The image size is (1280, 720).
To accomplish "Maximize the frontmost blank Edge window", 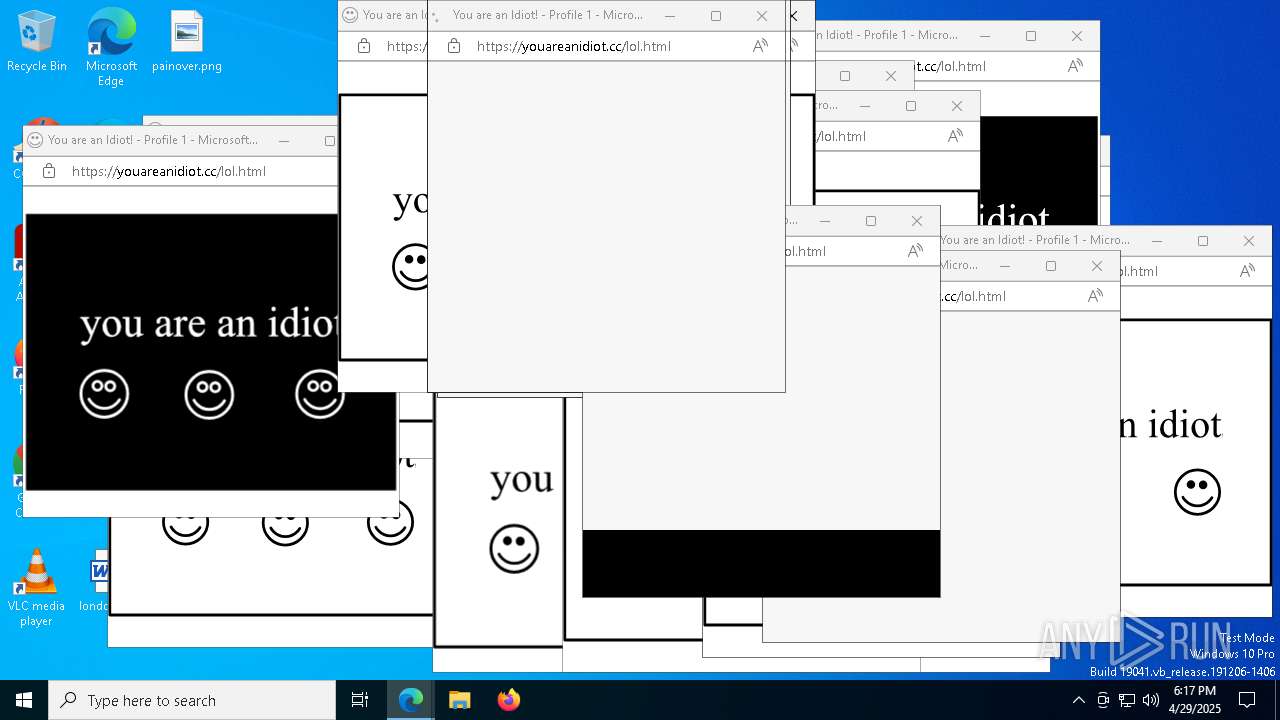I will point(716,15).
